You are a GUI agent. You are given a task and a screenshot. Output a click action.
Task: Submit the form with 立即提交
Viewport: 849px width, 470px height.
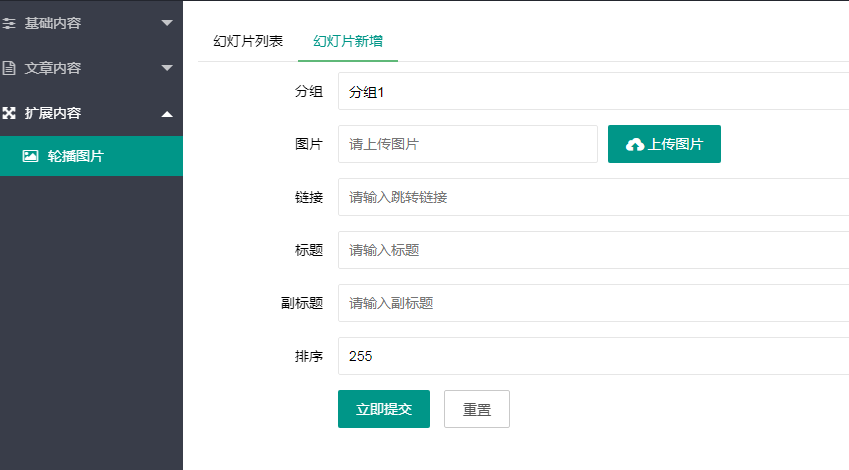384,409
